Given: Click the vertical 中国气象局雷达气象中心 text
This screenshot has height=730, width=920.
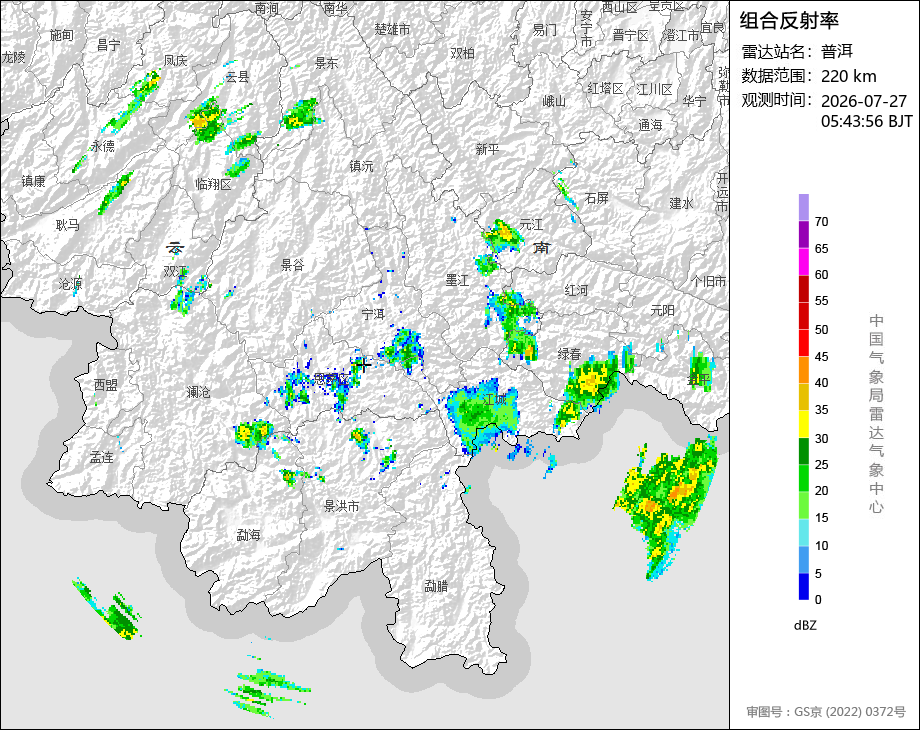Looking at the screenshot, I should [876, 414].
